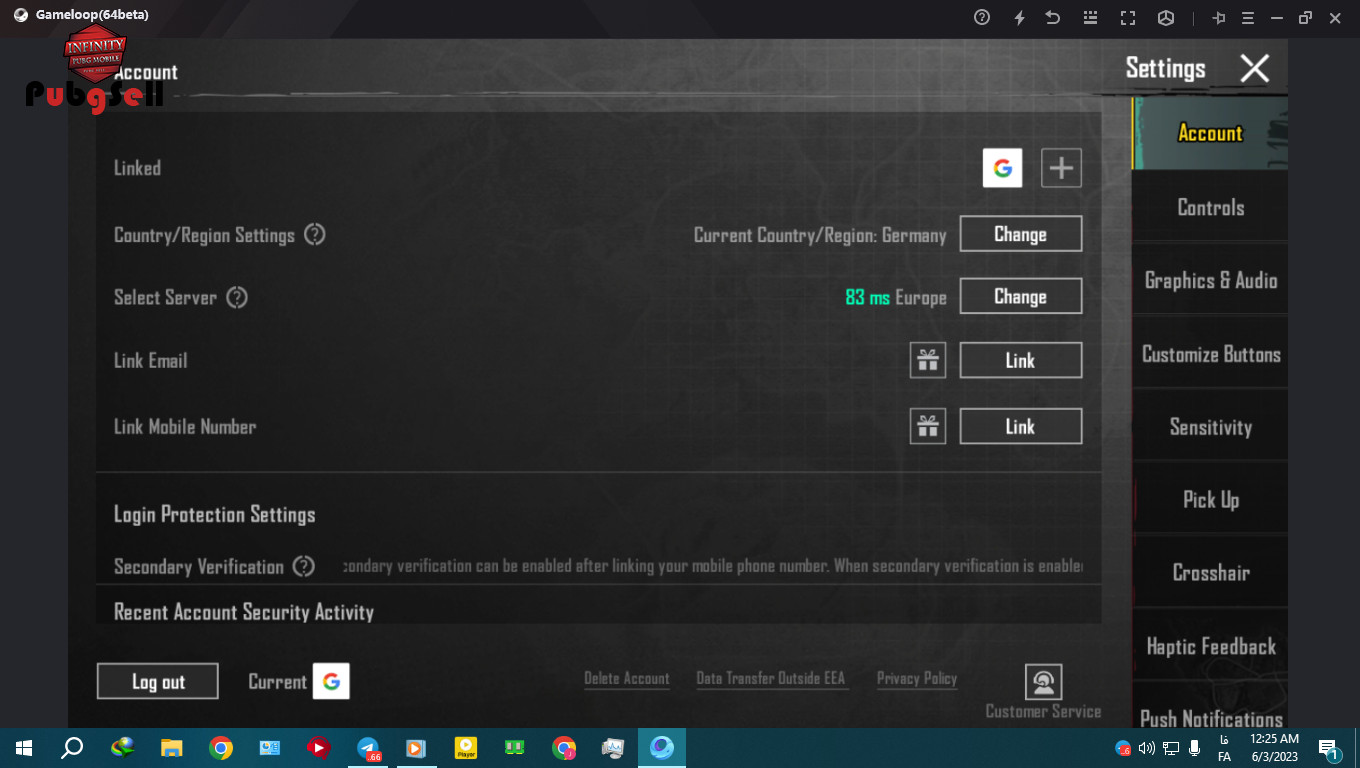Click the 83 ms Europe server text
The width and height of the screenshot is (1360, 768).
pos(895,297)
